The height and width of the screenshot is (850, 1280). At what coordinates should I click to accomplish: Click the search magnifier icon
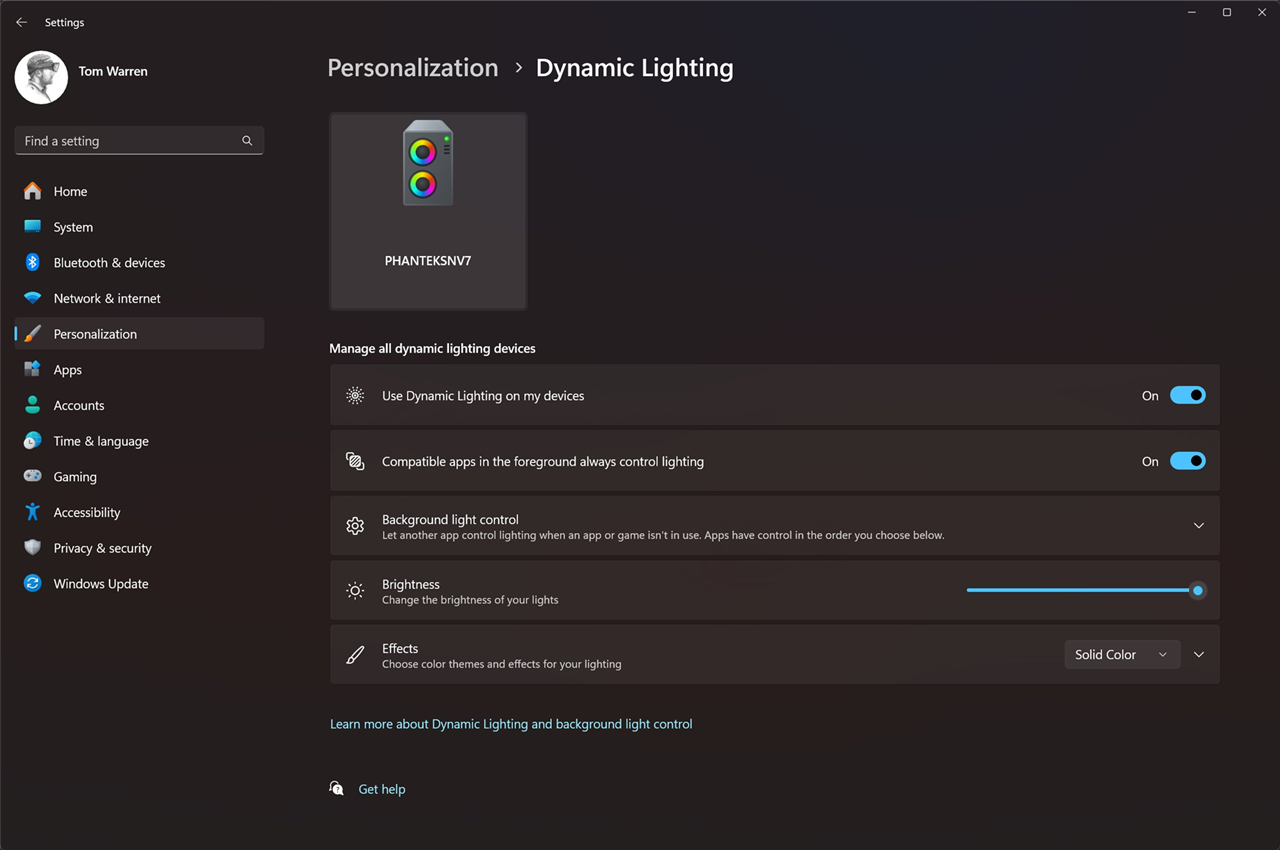(247, 141)
